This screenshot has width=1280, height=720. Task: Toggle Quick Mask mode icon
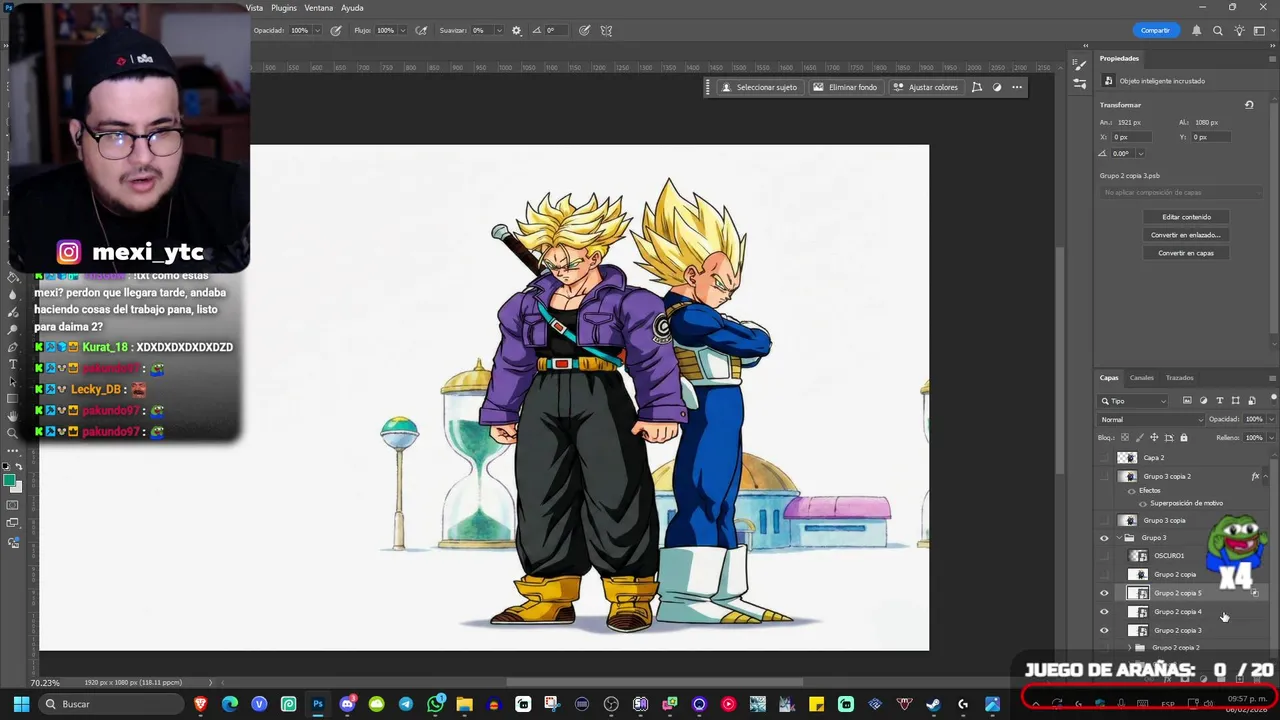pyautogui.click(x=12, y=506)
